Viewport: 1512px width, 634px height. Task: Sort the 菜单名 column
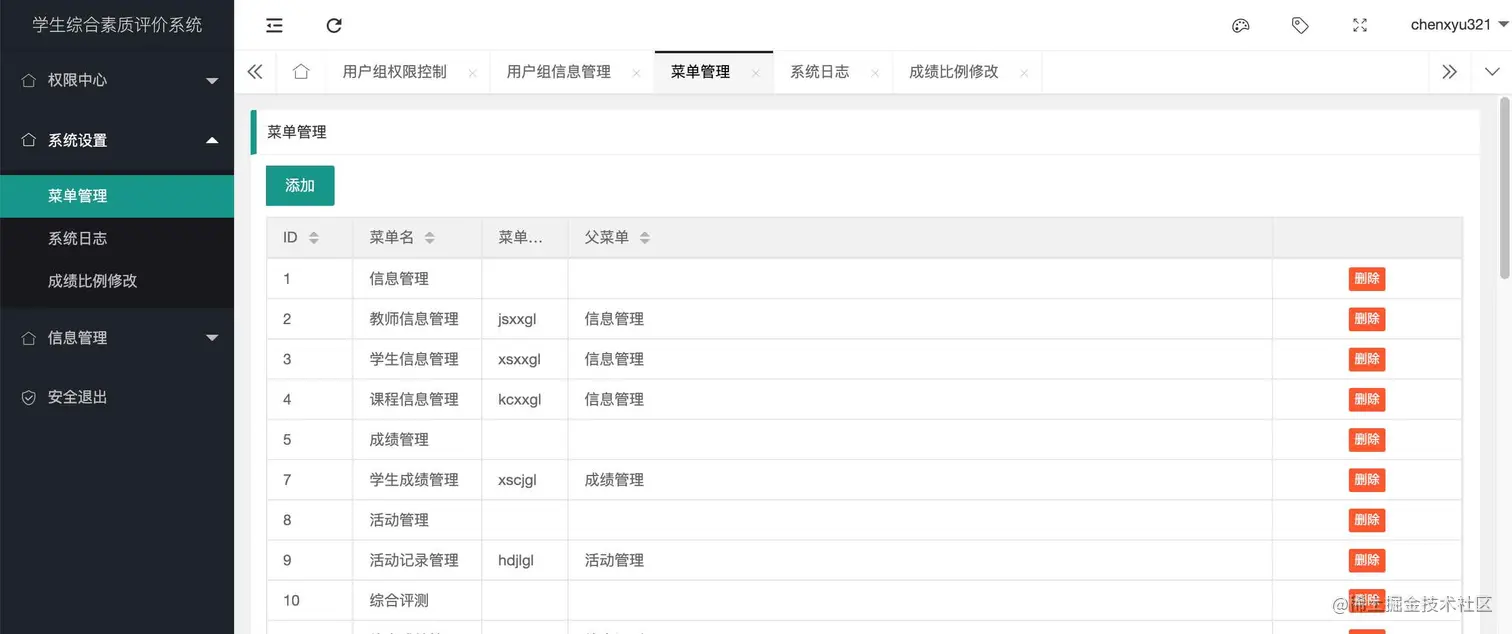[x=430, y=237]
